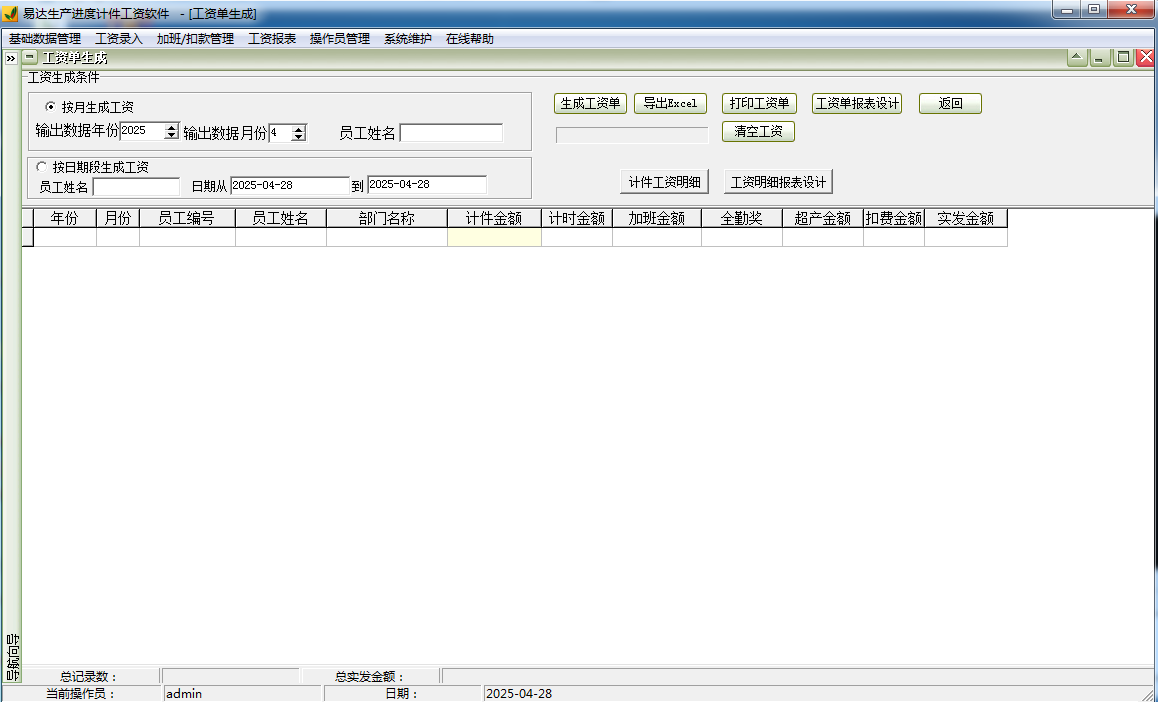Click the >> navigation expand arrow icon
This screenshot has width=1158, height=702.
pos(10,57)
